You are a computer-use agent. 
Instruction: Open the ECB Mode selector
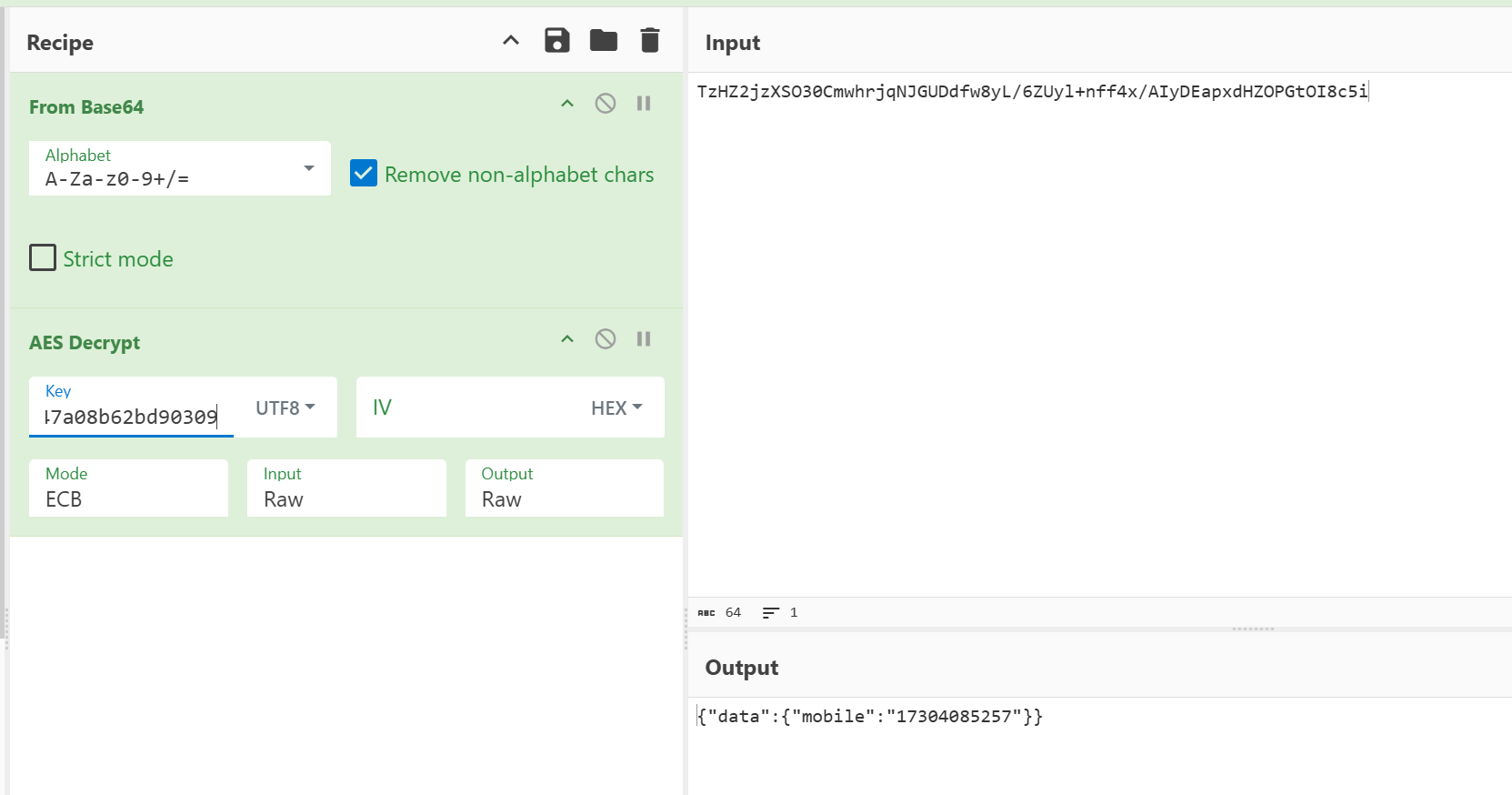(128, 489)
